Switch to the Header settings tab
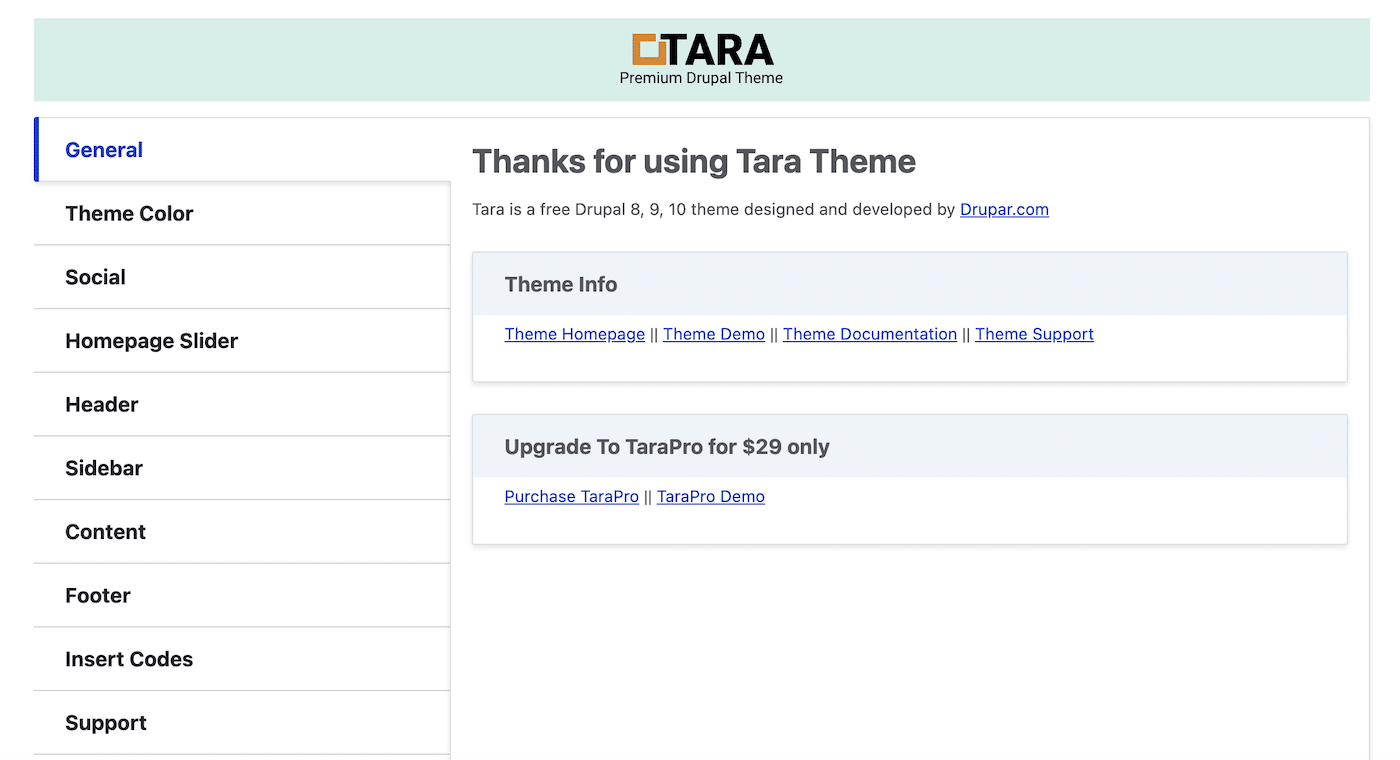Image resolution: width=1400 pixels, height=760 pixels. coord(101,404)
